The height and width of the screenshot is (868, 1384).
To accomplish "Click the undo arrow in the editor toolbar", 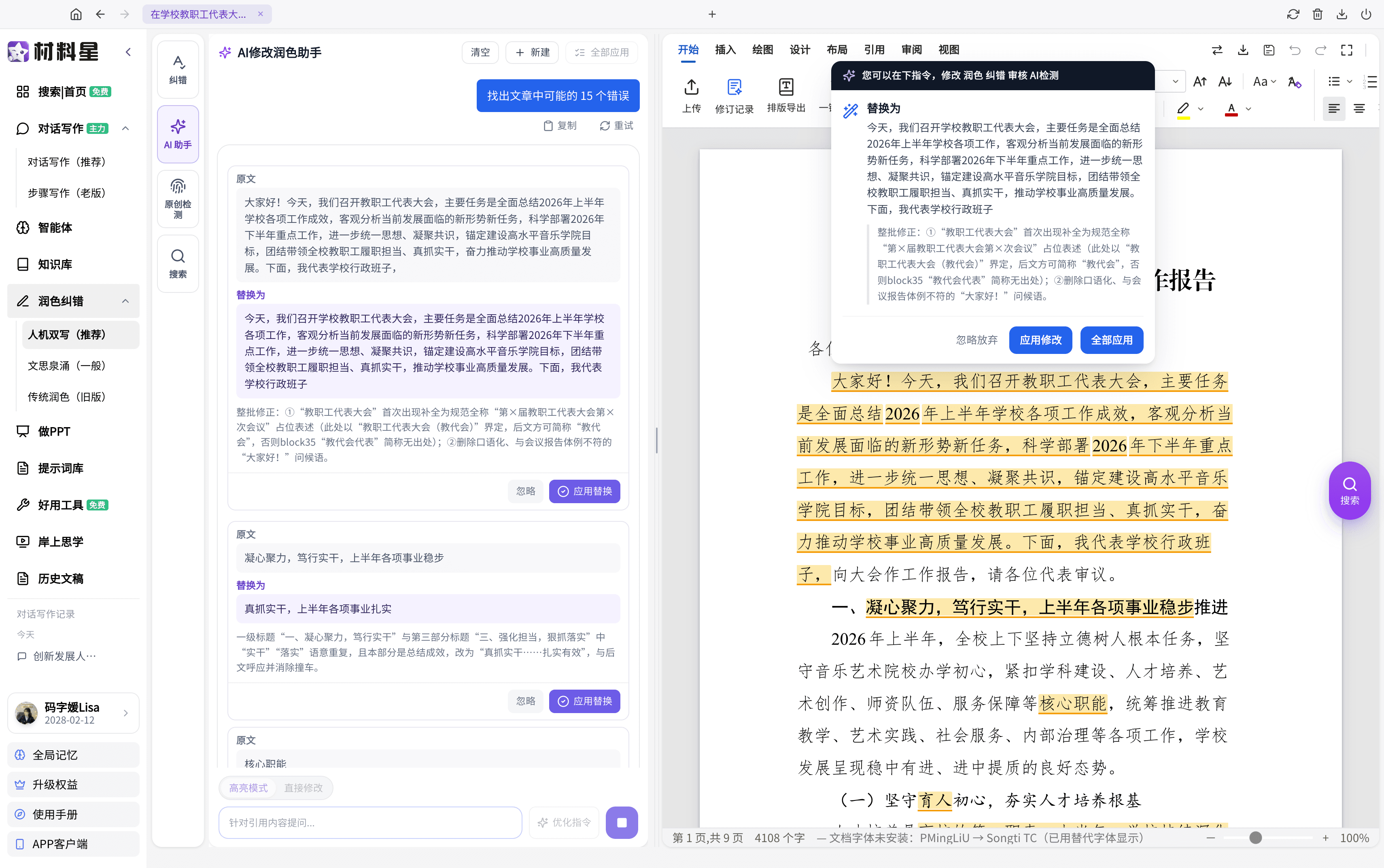I will [x=1295, y=50].
